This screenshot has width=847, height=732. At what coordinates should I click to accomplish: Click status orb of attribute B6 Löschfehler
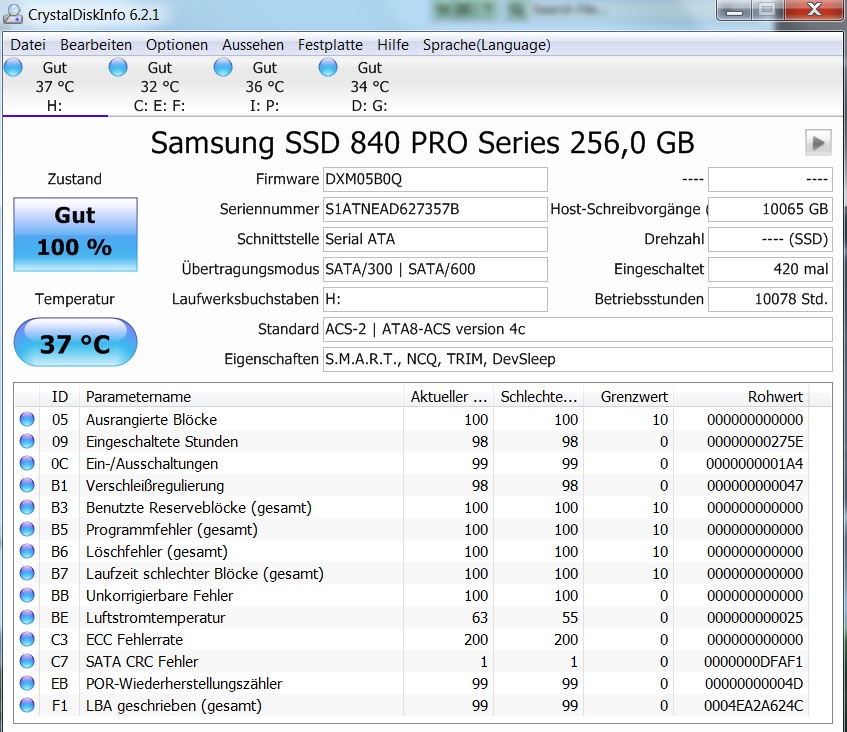pyautogui.click(x=27, y=551)
